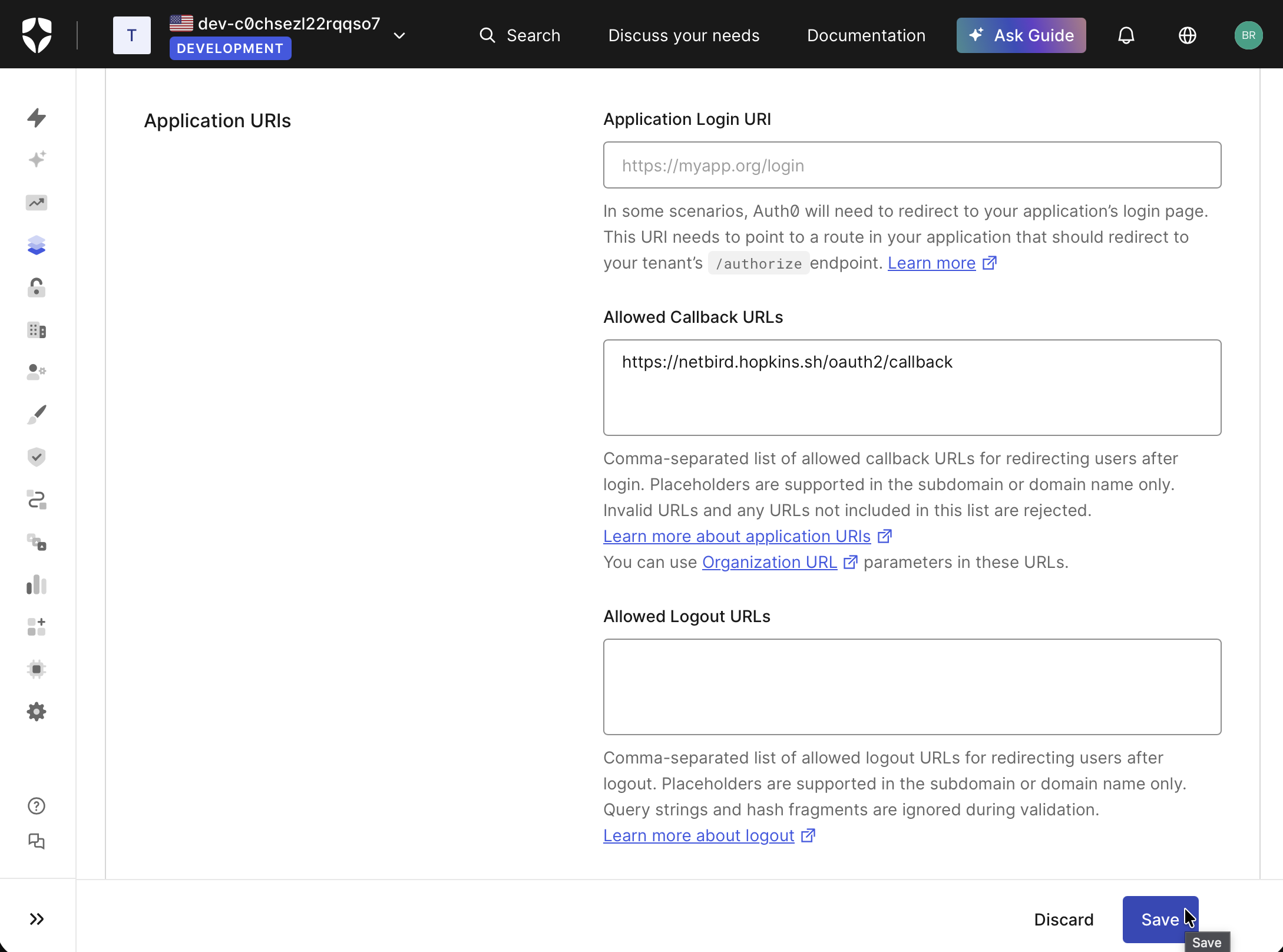Open the Actions flow icon

tap(36, 500)
